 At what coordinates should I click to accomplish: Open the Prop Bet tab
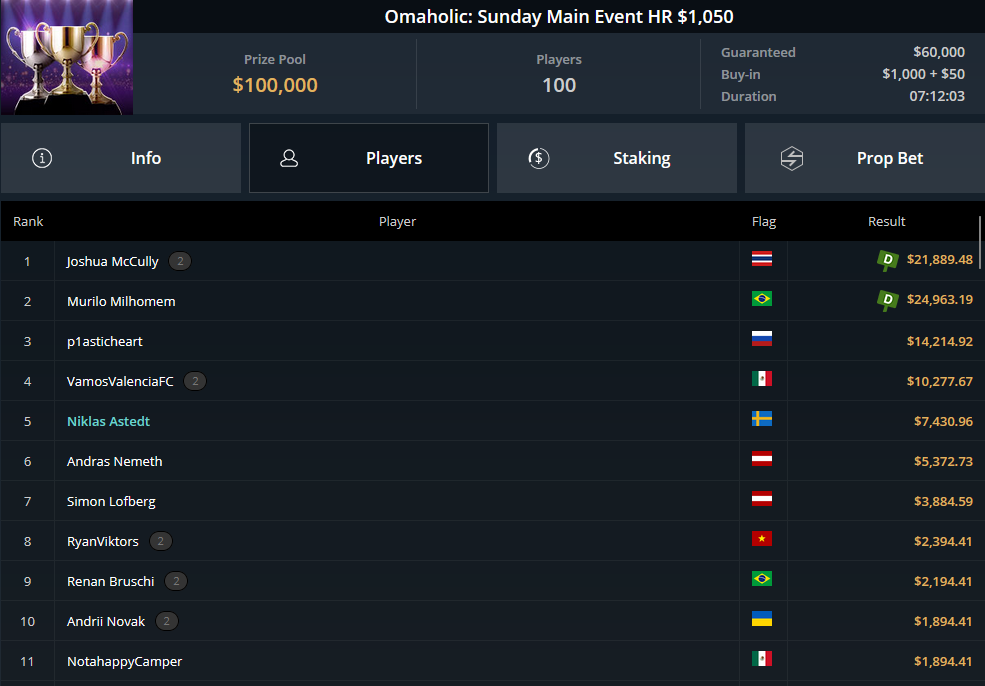(865, 158)
